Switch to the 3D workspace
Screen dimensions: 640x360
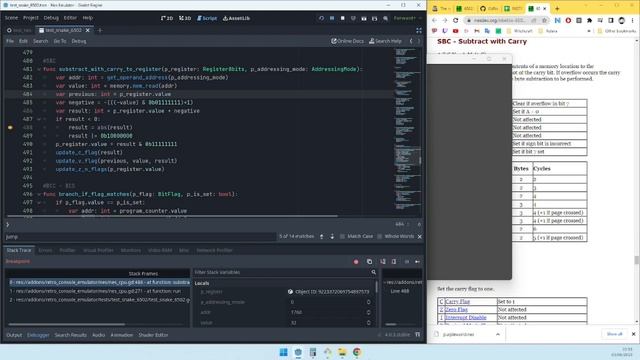(x=185, y=18)
